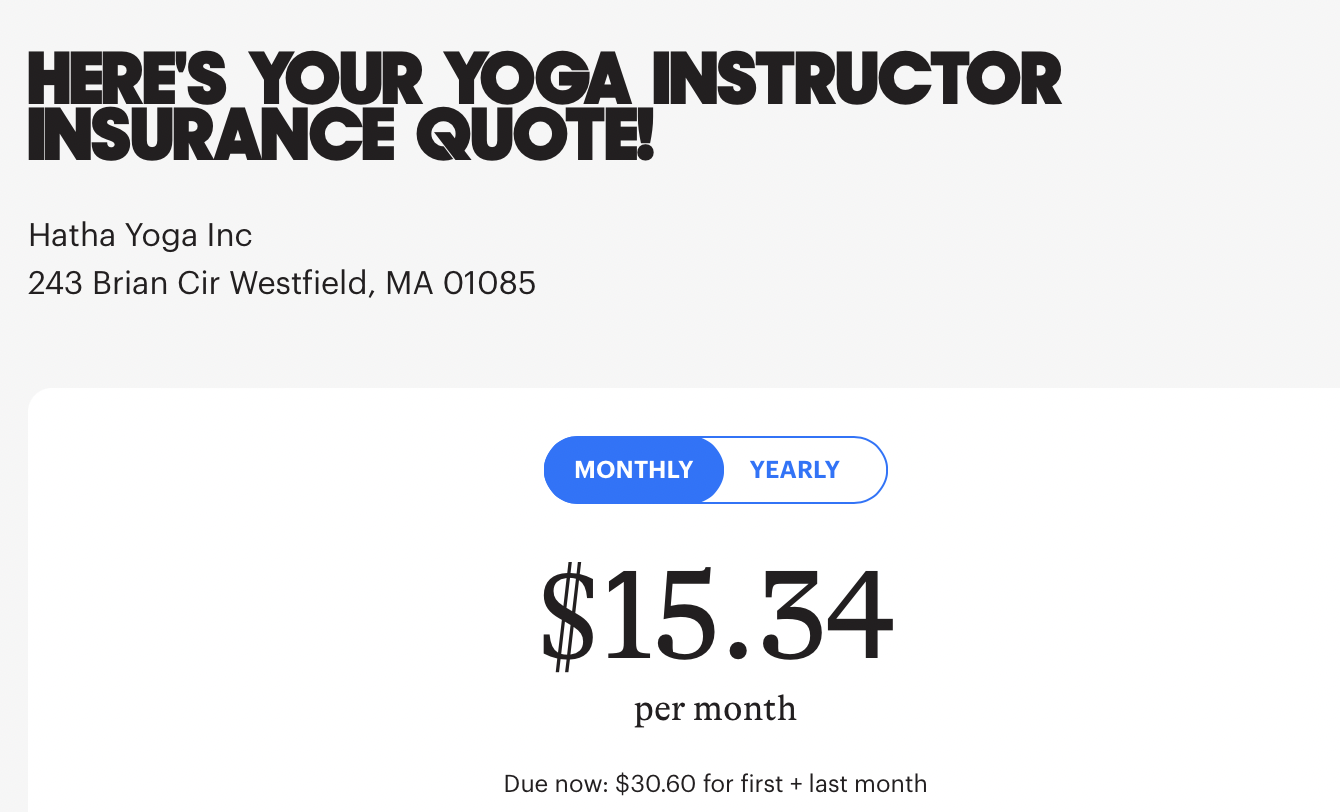Click the word 'Westfield,' in the address

(x=303, y=284)
